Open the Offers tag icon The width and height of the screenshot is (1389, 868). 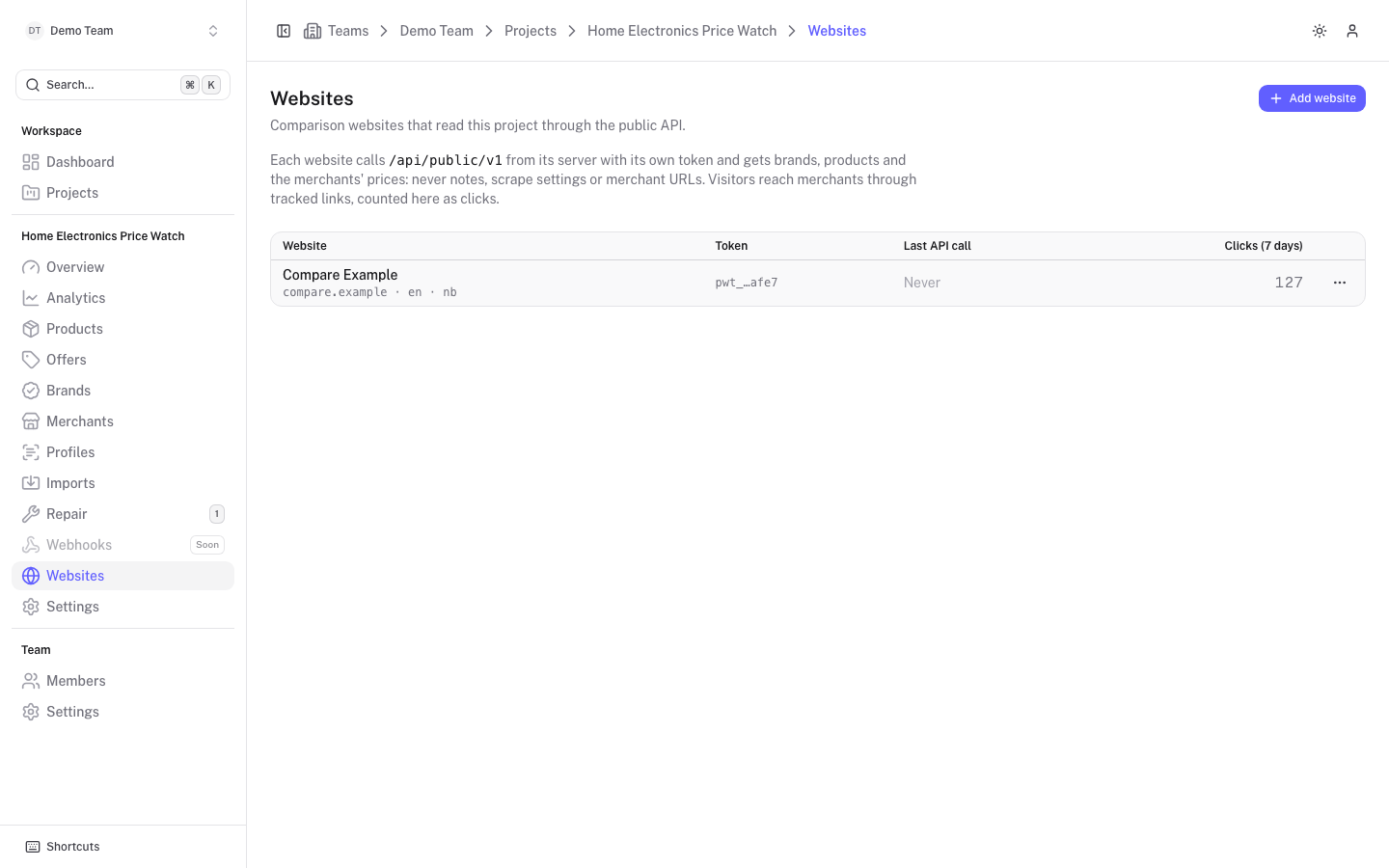pos(31,360)
